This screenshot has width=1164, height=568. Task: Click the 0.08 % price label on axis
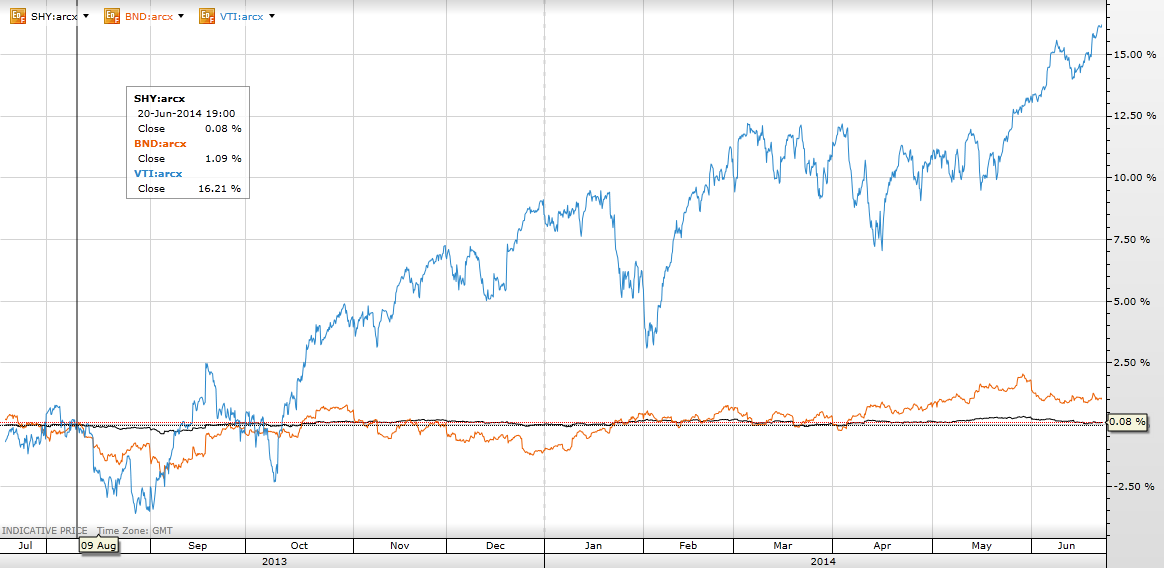click(x=1126, y=422)
